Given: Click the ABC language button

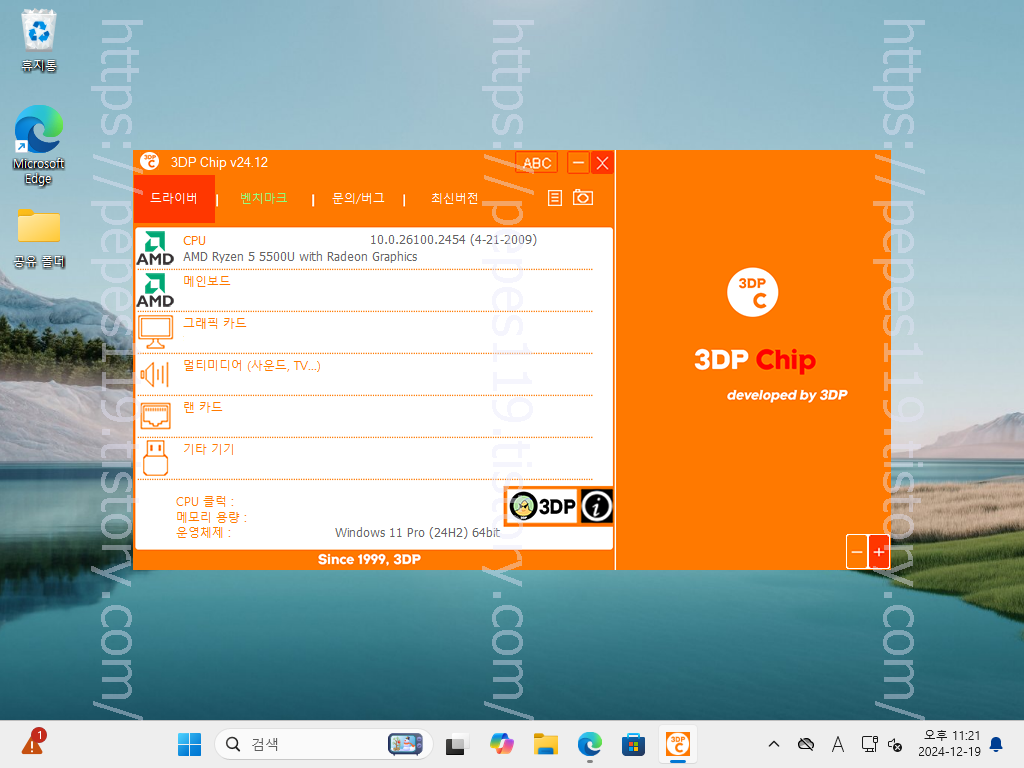Looking at the screenshot, I should (537, 163).
